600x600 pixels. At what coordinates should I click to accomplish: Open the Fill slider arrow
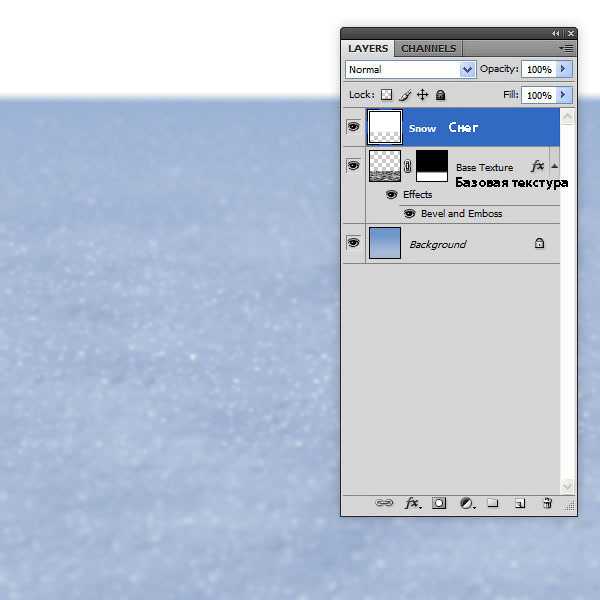(x=564, y=95)
